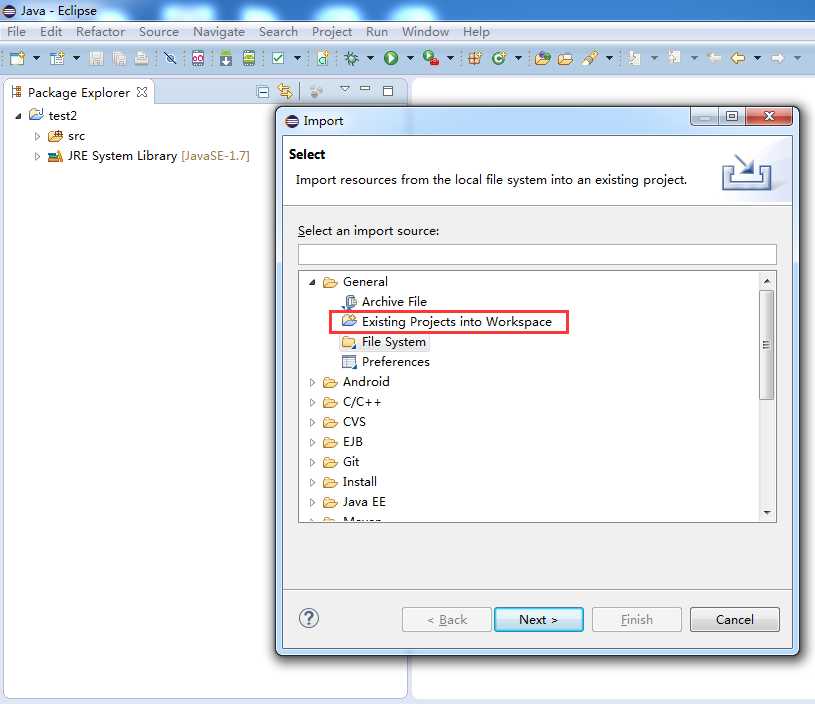Click the import source filter field

pyautogui.click(x=537, y=255)
